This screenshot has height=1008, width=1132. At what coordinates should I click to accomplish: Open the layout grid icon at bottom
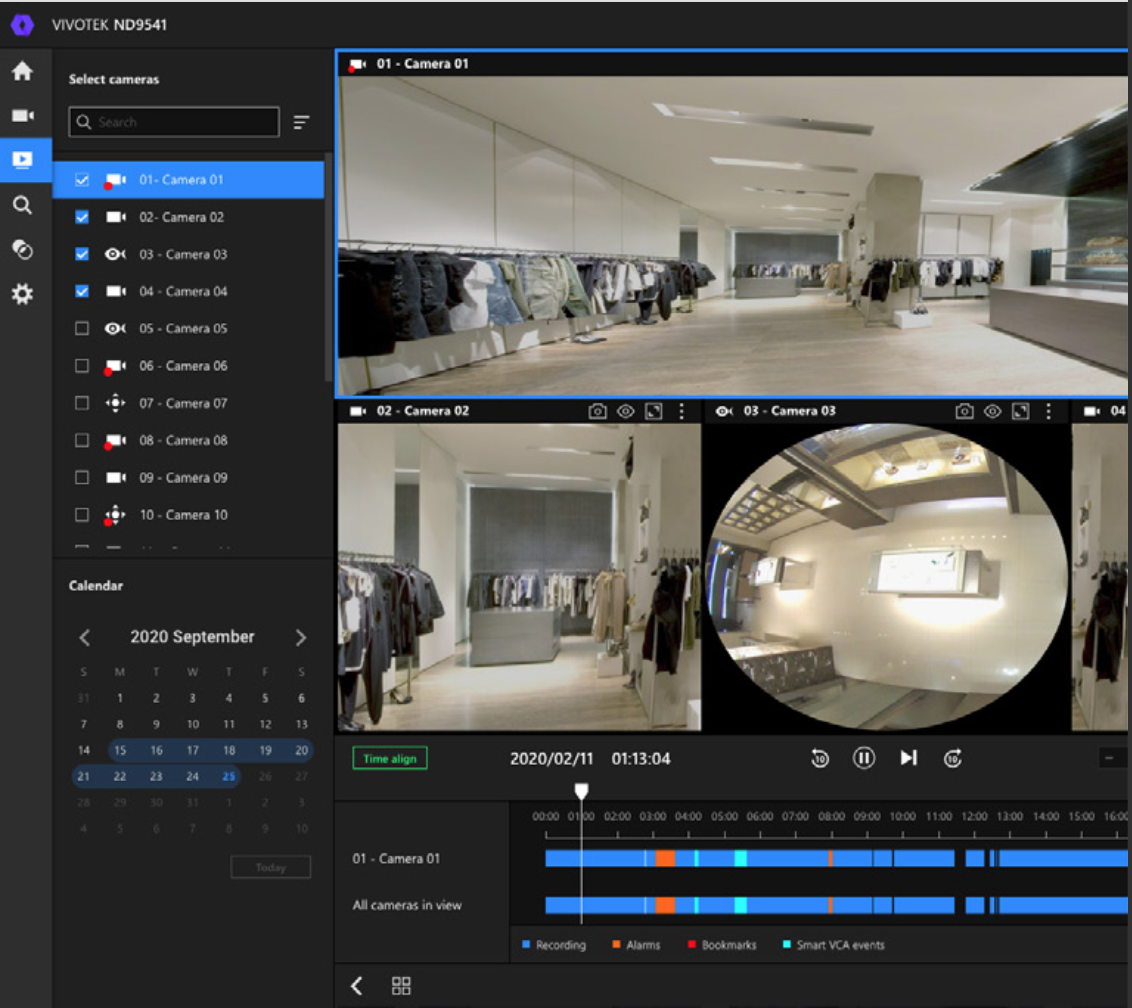(401, 986)
